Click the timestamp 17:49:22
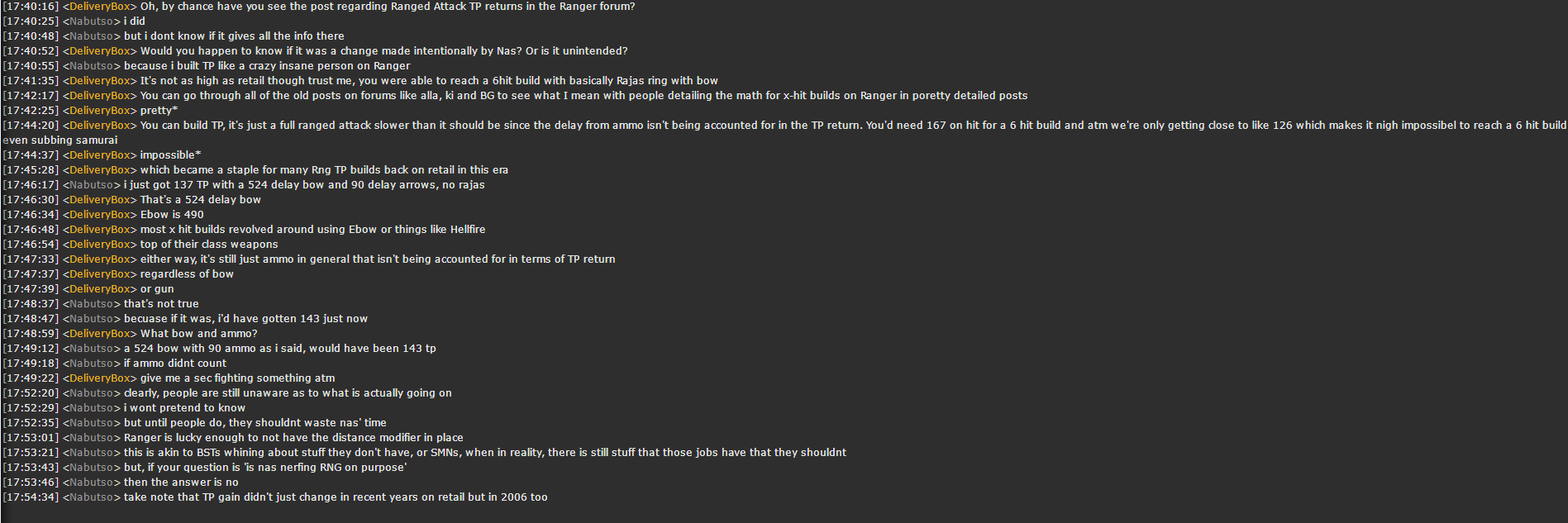 click(x=31, y=378)
